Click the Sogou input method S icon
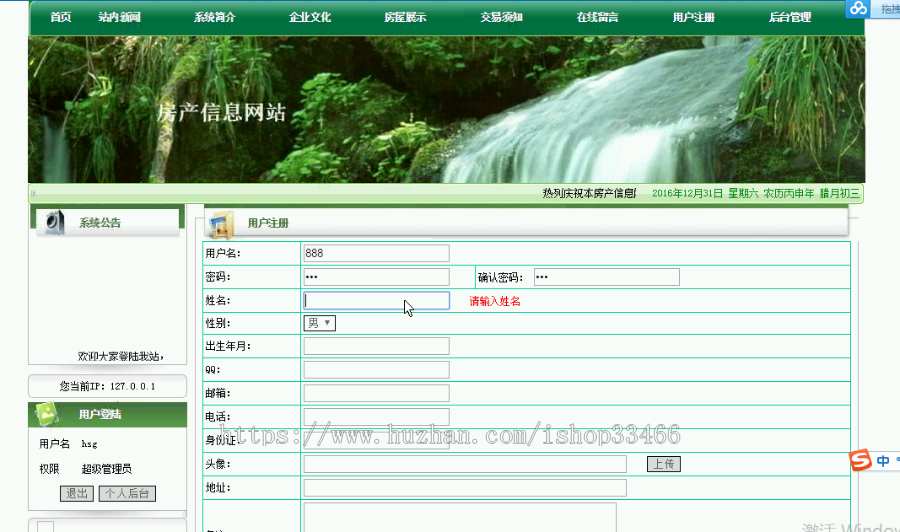The image size is (900, 532). pyautogui.click(x=860, y=460)
